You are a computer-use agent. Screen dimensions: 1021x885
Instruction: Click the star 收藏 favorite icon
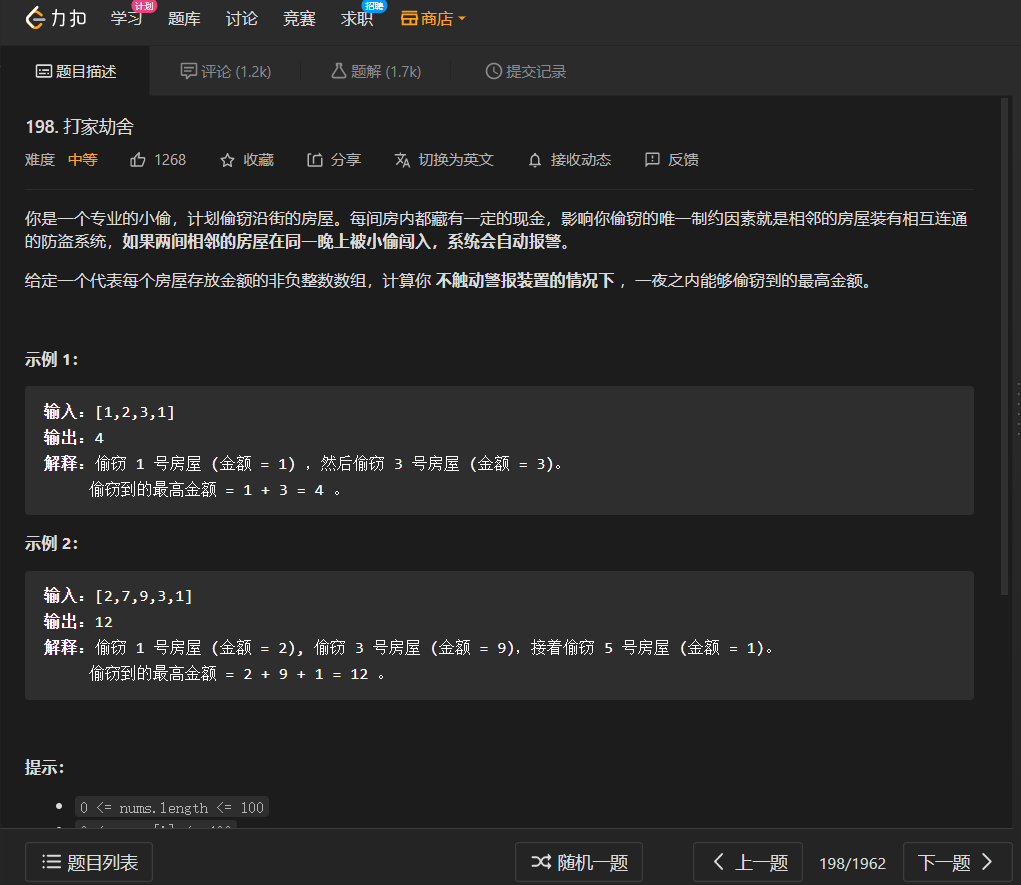coord(227,160)
